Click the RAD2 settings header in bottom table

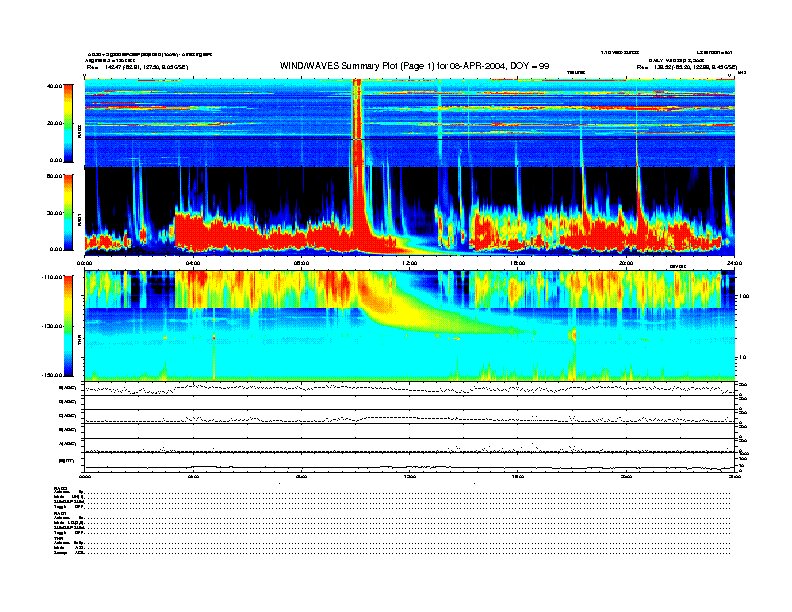click(x=61, y=488)
